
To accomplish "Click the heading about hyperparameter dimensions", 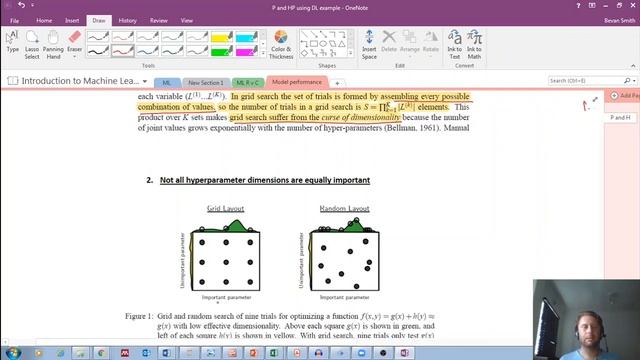I will click(x=264, y=180).
